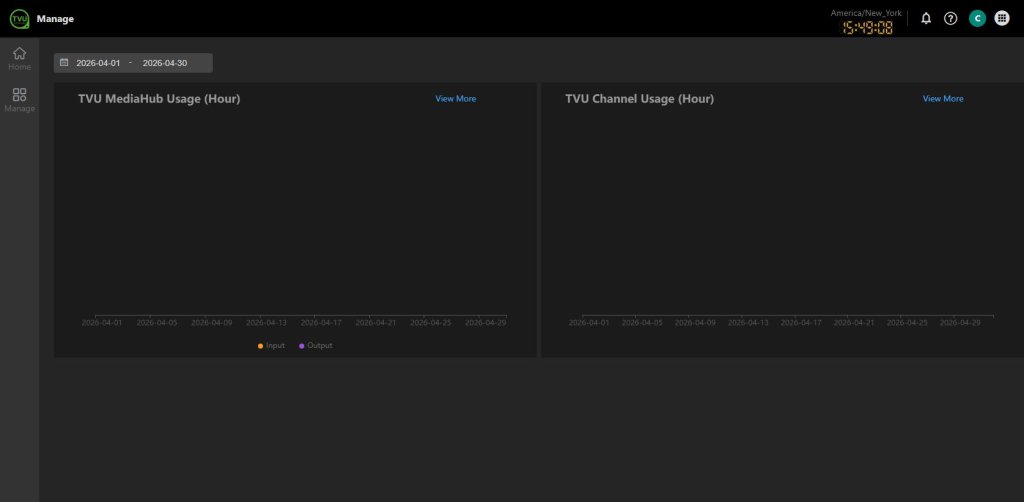Open the user avatar C menu
The image size is (1024, 502).
click(977, 18)
